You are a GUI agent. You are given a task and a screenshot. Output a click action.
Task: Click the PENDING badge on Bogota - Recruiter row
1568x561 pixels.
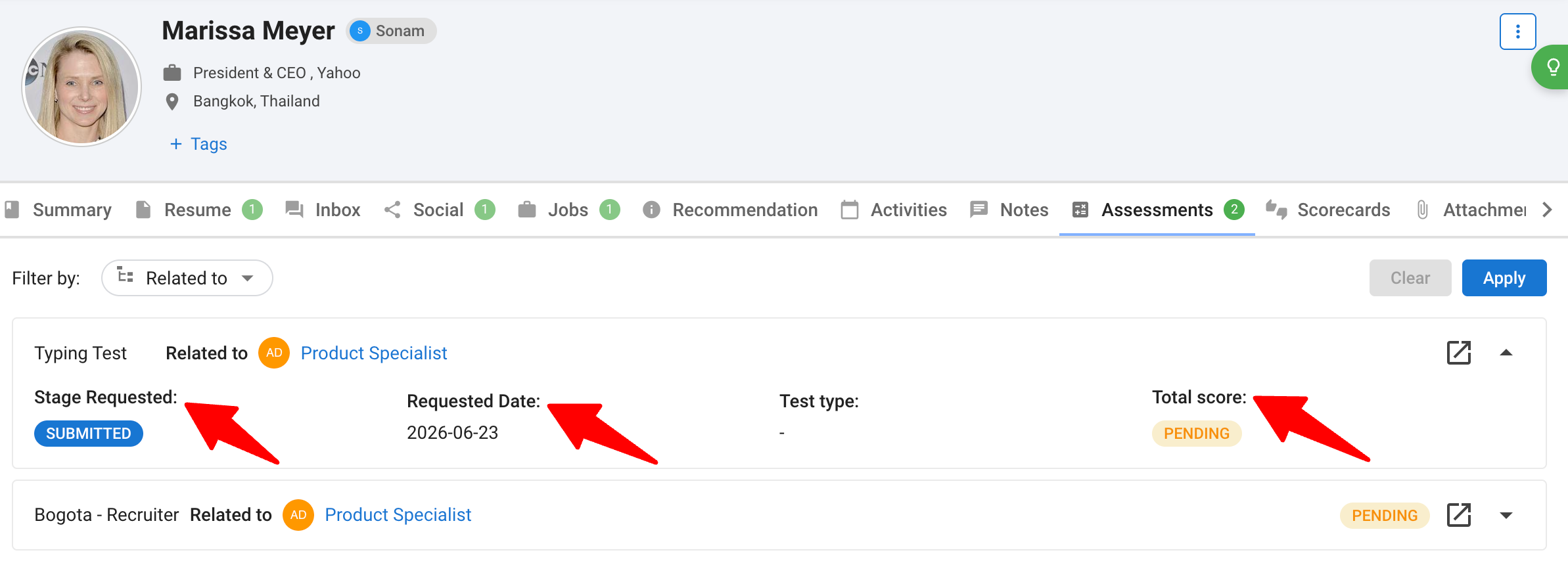(1385, 516)
